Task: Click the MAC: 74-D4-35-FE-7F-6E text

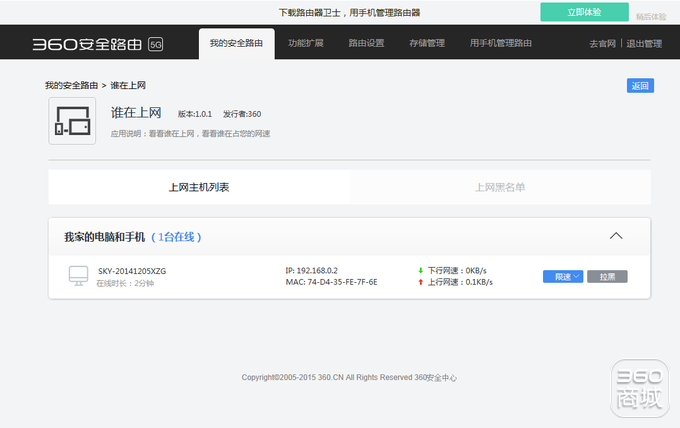Action: (331, 282)
